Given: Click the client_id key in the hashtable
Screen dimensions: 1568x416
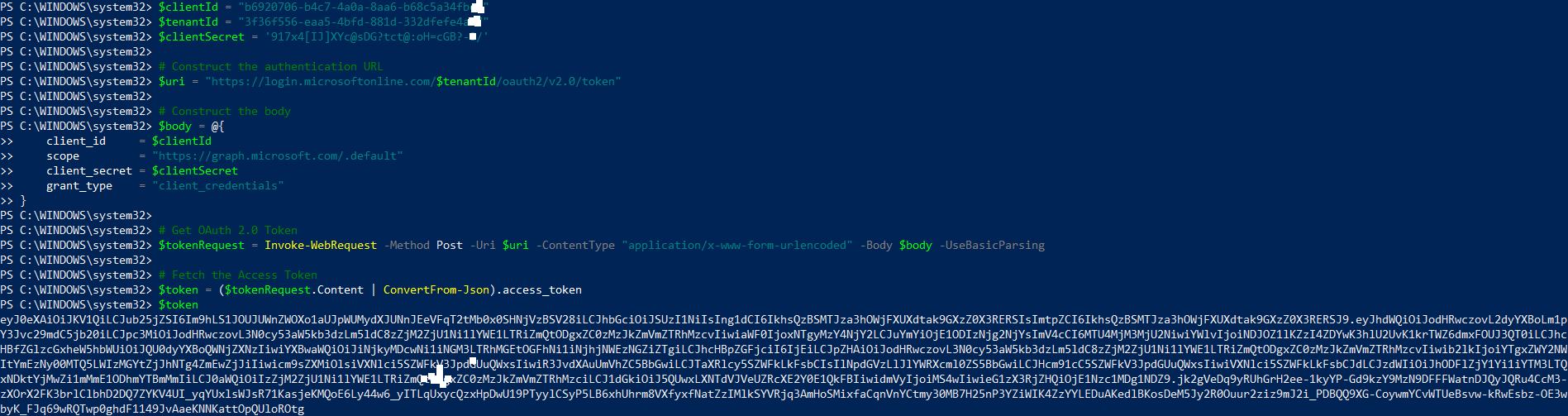Looking at the screenshot, I should tap(76, 141).
